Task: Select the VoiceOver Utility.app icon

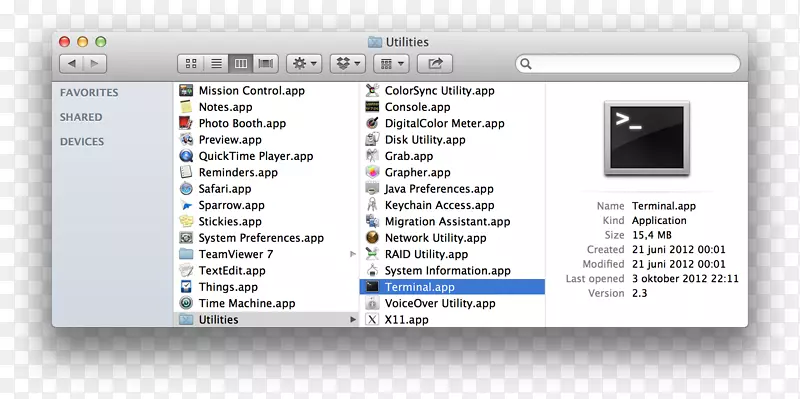Action: pyautogui.click(x=373, y=303)
